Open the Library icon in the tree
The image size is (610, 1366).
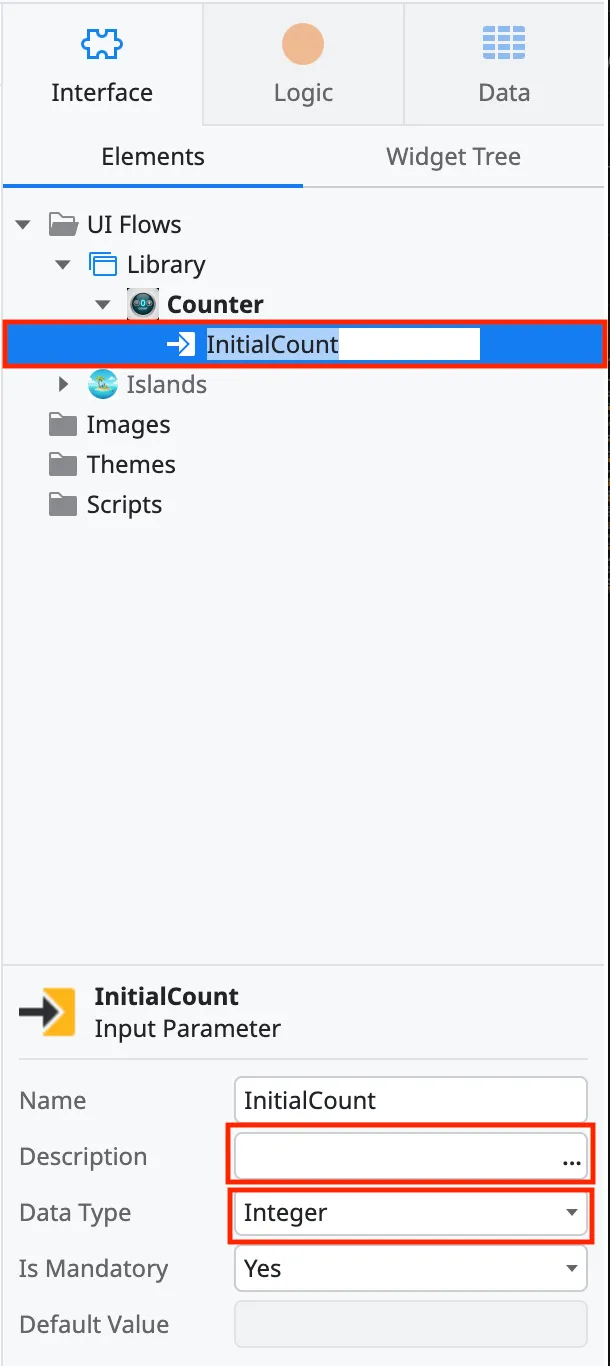[x=103, y=264]
